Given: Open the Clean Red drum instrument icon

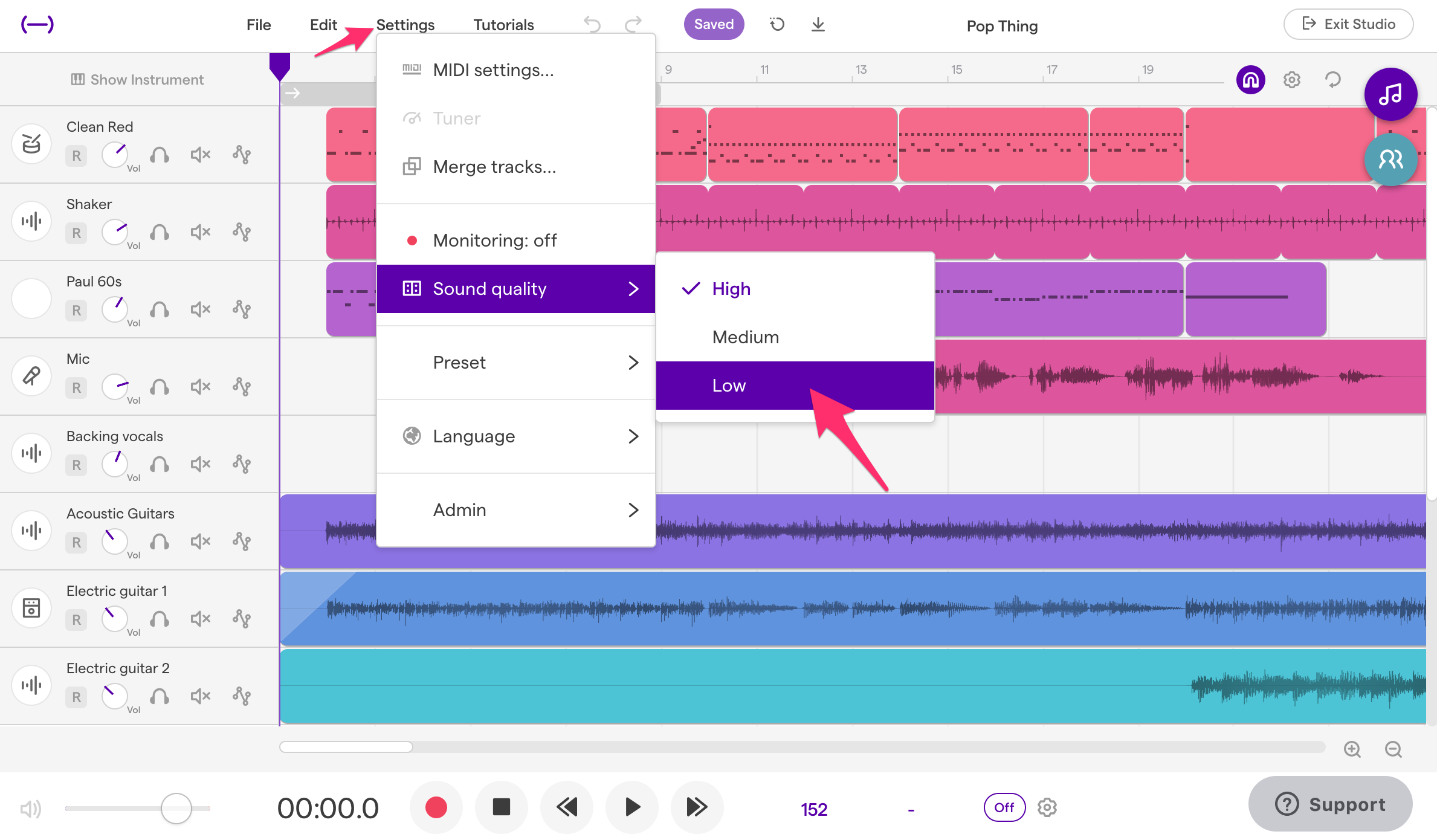Looking at the screenshot, I should coord(31,144).
